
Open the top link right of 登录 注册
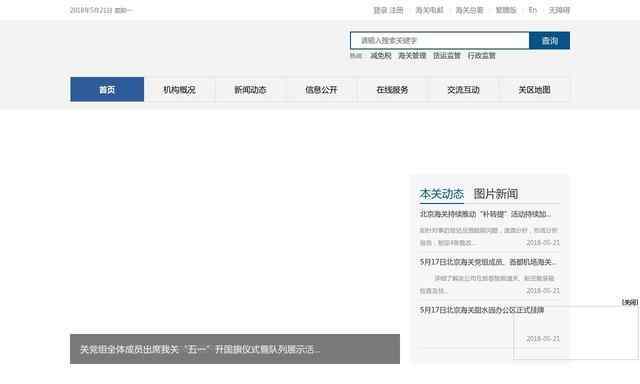(429, 10)
